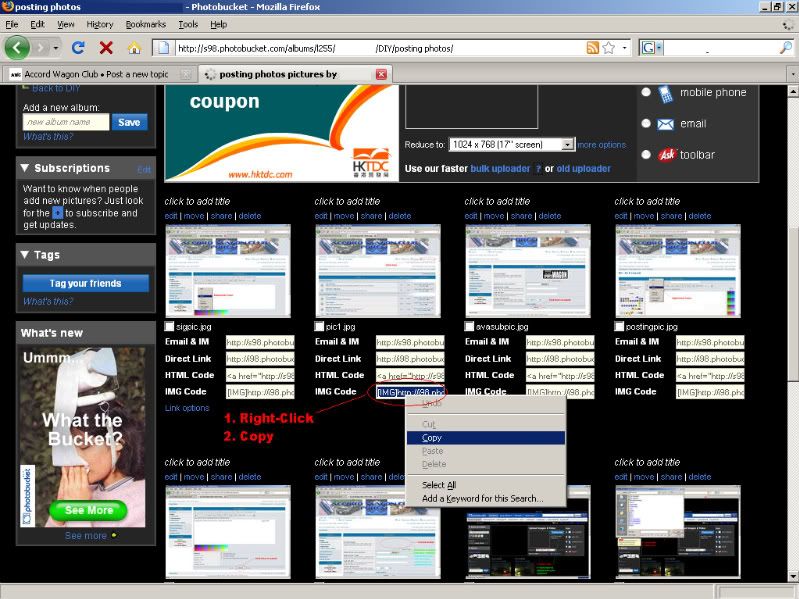799x599 pixels.
Task: Open the old uploader link
Action: pyautogui.click(x=583, y=169)
